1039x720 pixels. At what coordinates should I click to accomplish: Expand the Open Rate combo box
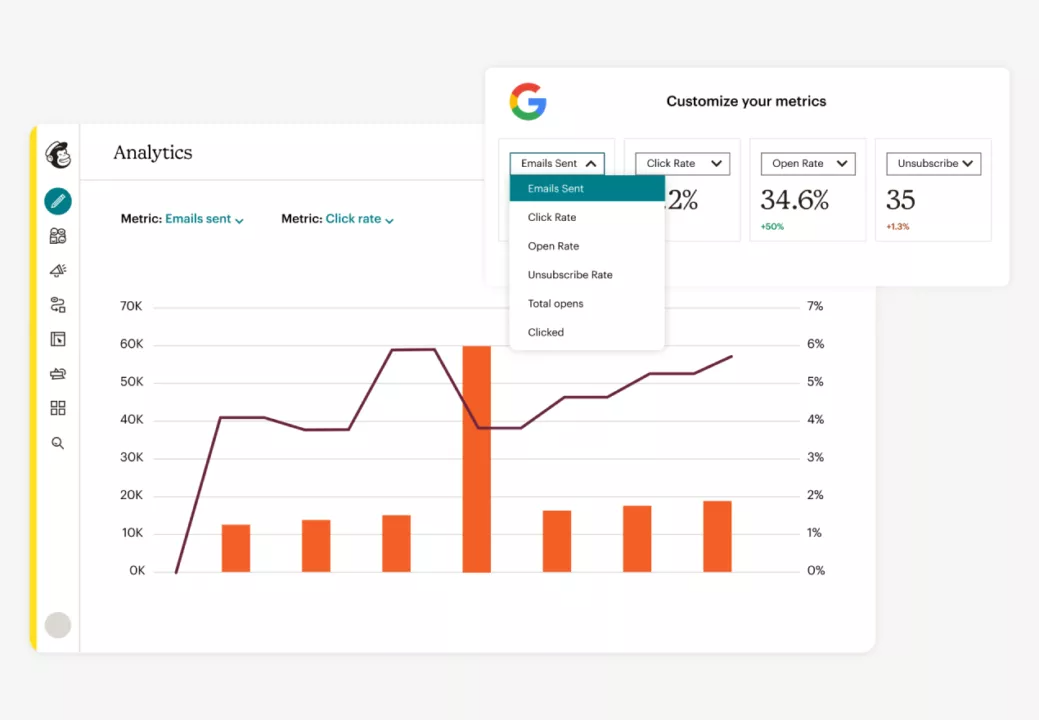[x=808, y=164]
